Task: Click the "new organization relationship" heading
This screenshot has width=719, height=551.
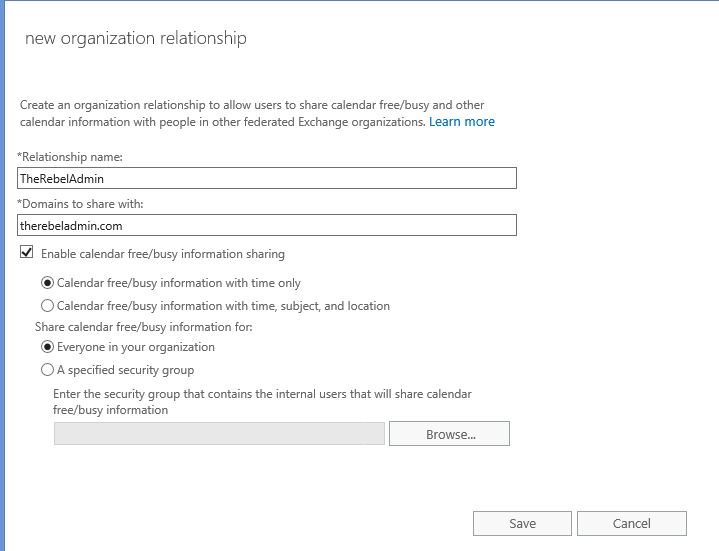Action: 136,38
